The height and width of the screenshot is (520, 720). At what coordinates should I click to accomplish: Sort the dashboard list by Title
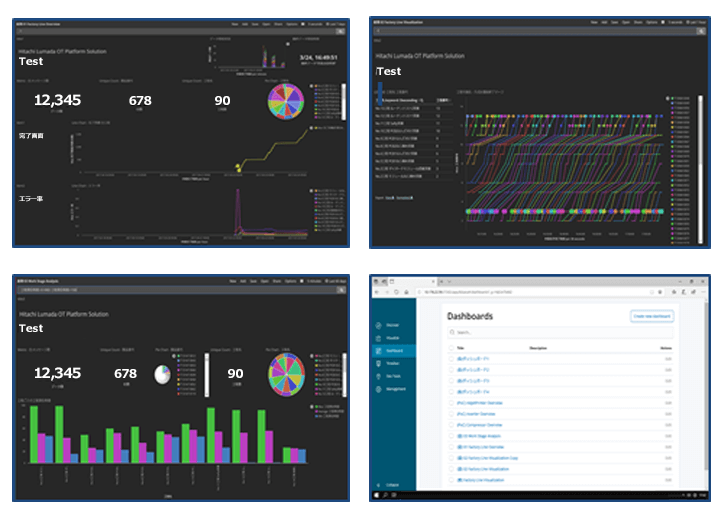[461, 348]
